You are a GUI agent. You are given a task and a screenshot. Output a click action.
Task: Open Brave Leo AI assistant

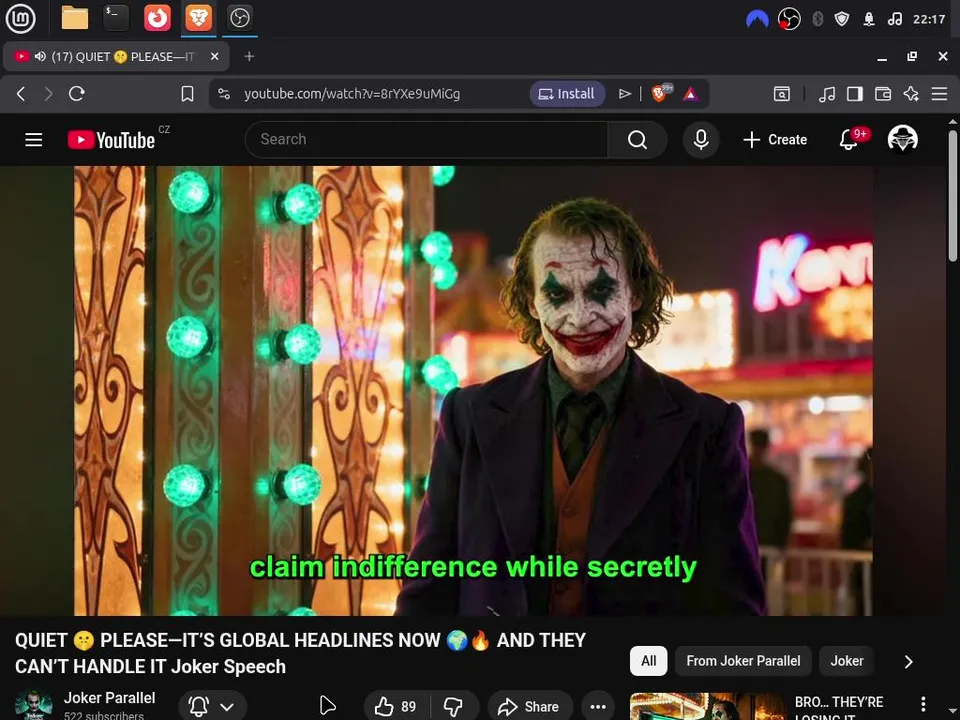[x=911, y=94]
